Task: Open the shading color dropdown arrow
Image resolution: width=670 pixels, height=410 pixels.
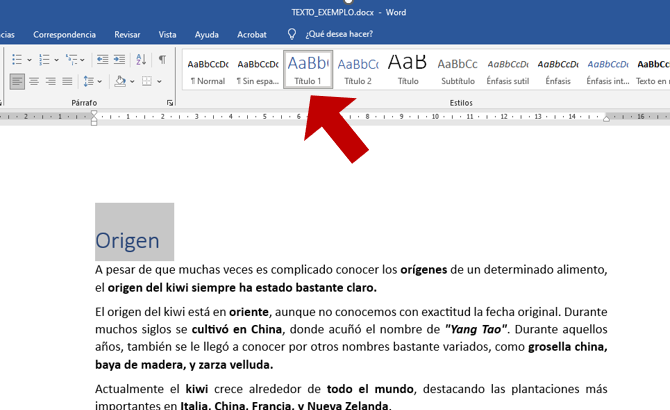Action: tap(133, 81)
